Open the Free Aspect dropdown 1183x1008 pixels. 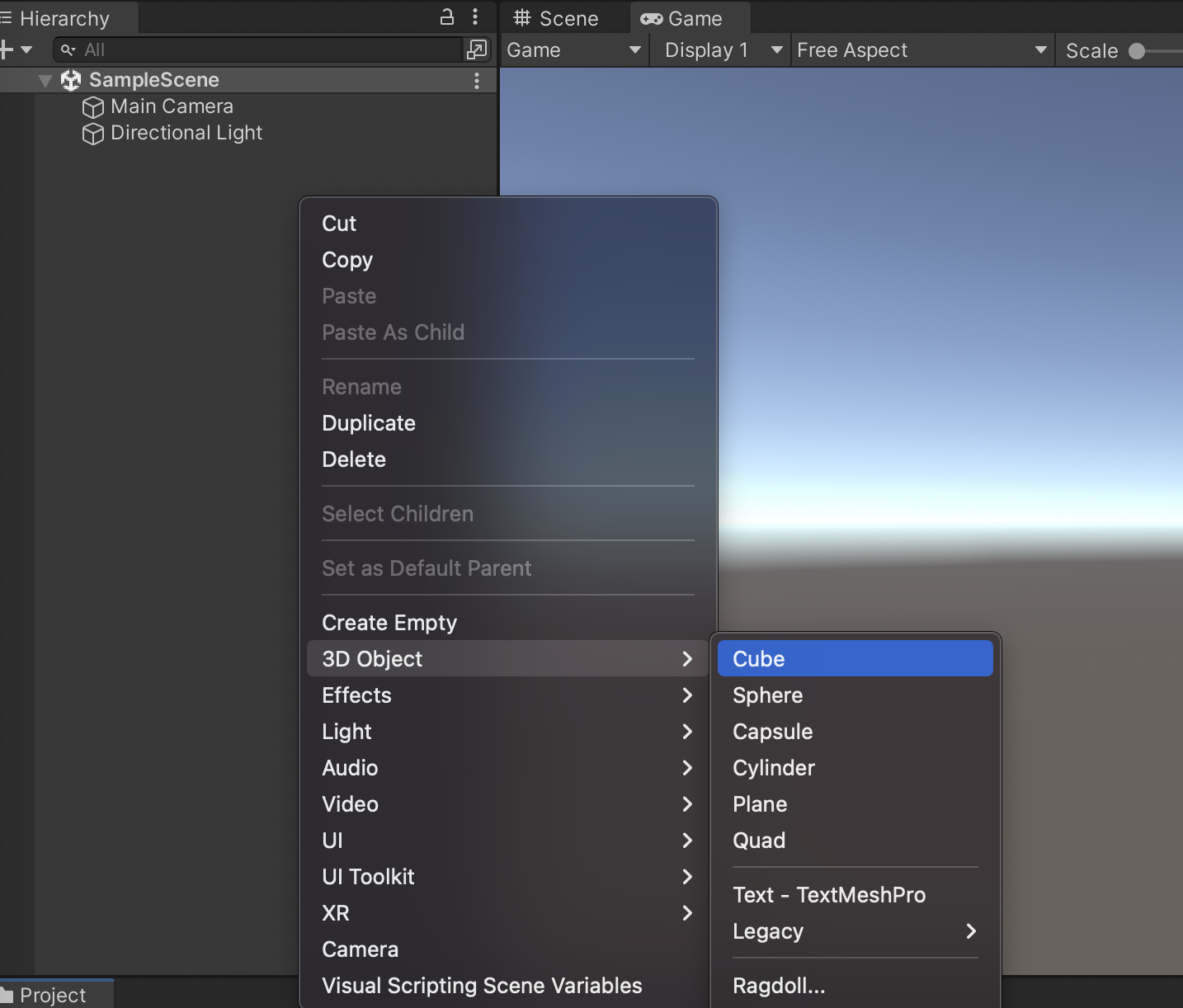(x=920, y=50)
